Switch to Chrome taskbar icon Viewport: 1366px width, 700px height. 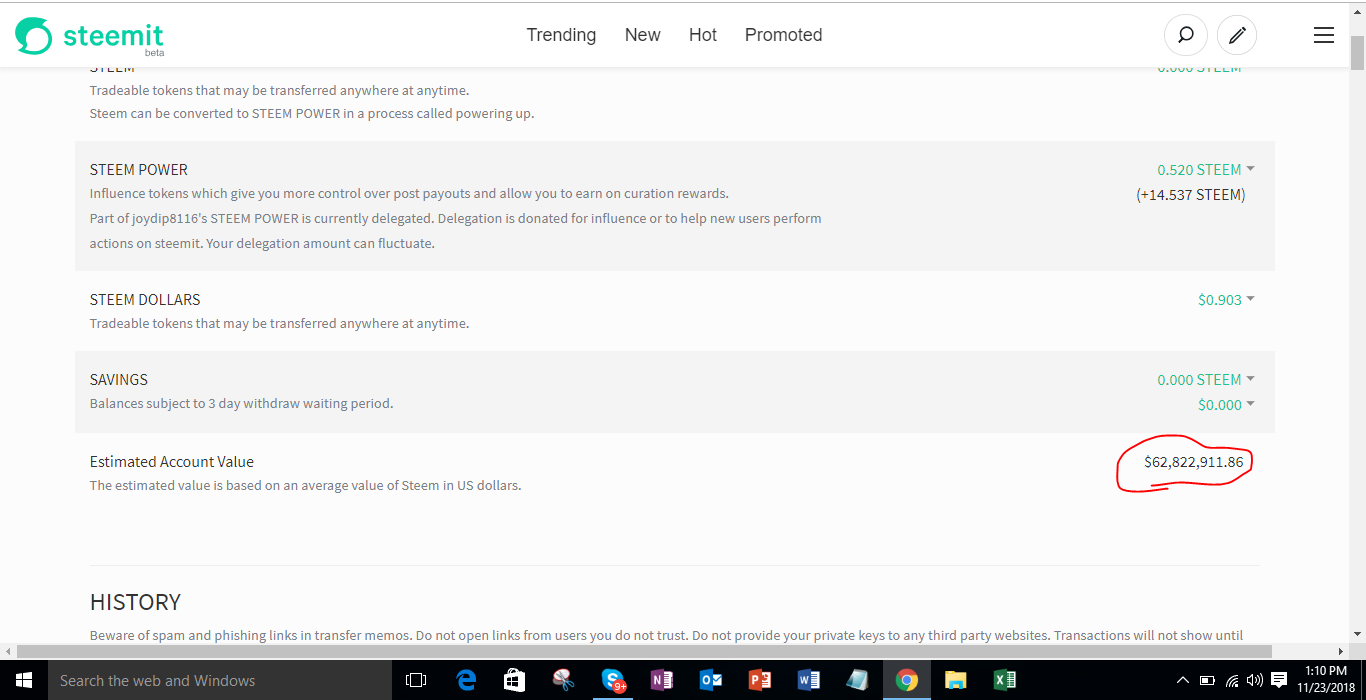point(907,681)
